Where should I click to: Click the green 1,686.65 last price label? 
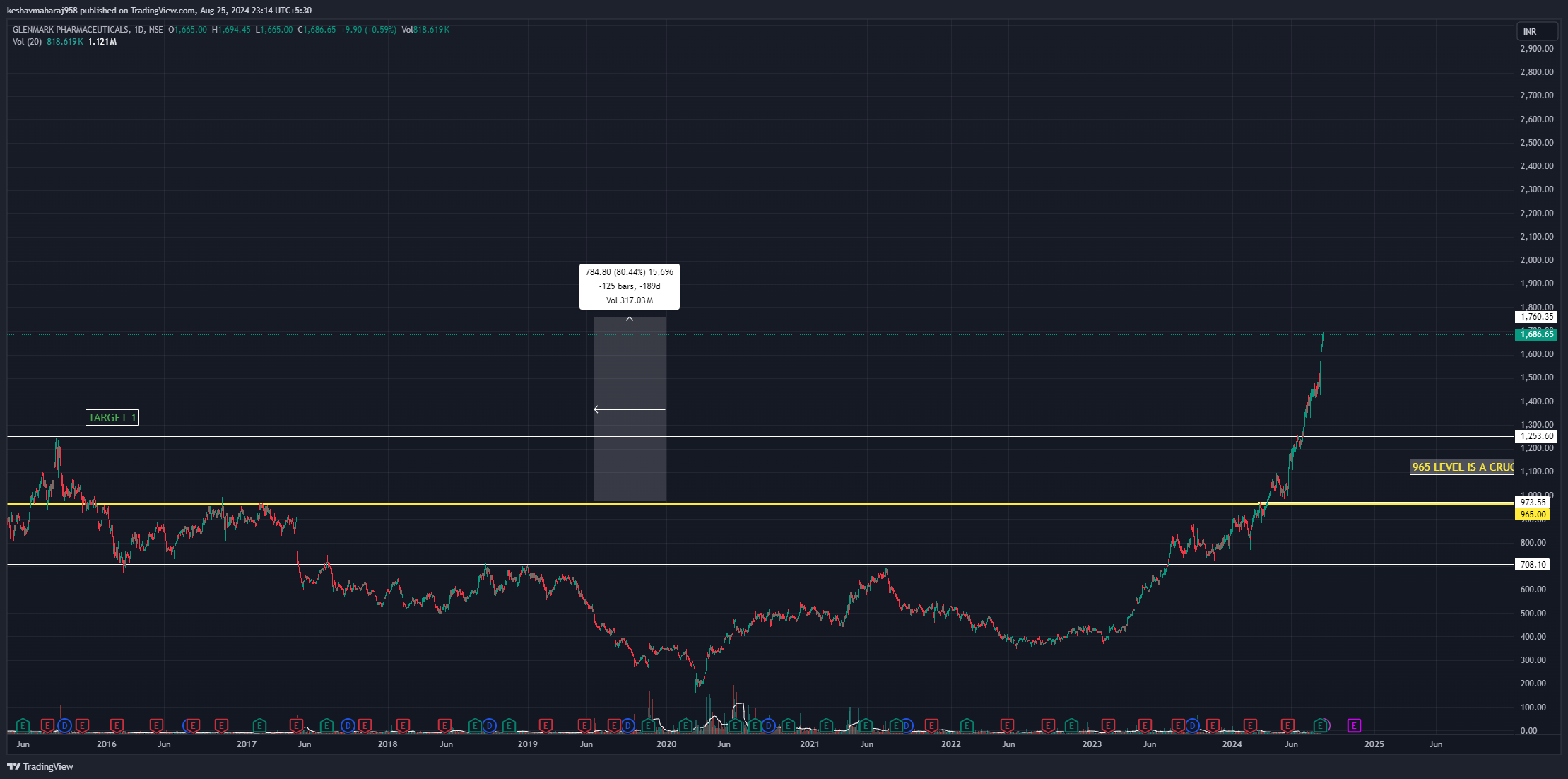coord(1536,334)
